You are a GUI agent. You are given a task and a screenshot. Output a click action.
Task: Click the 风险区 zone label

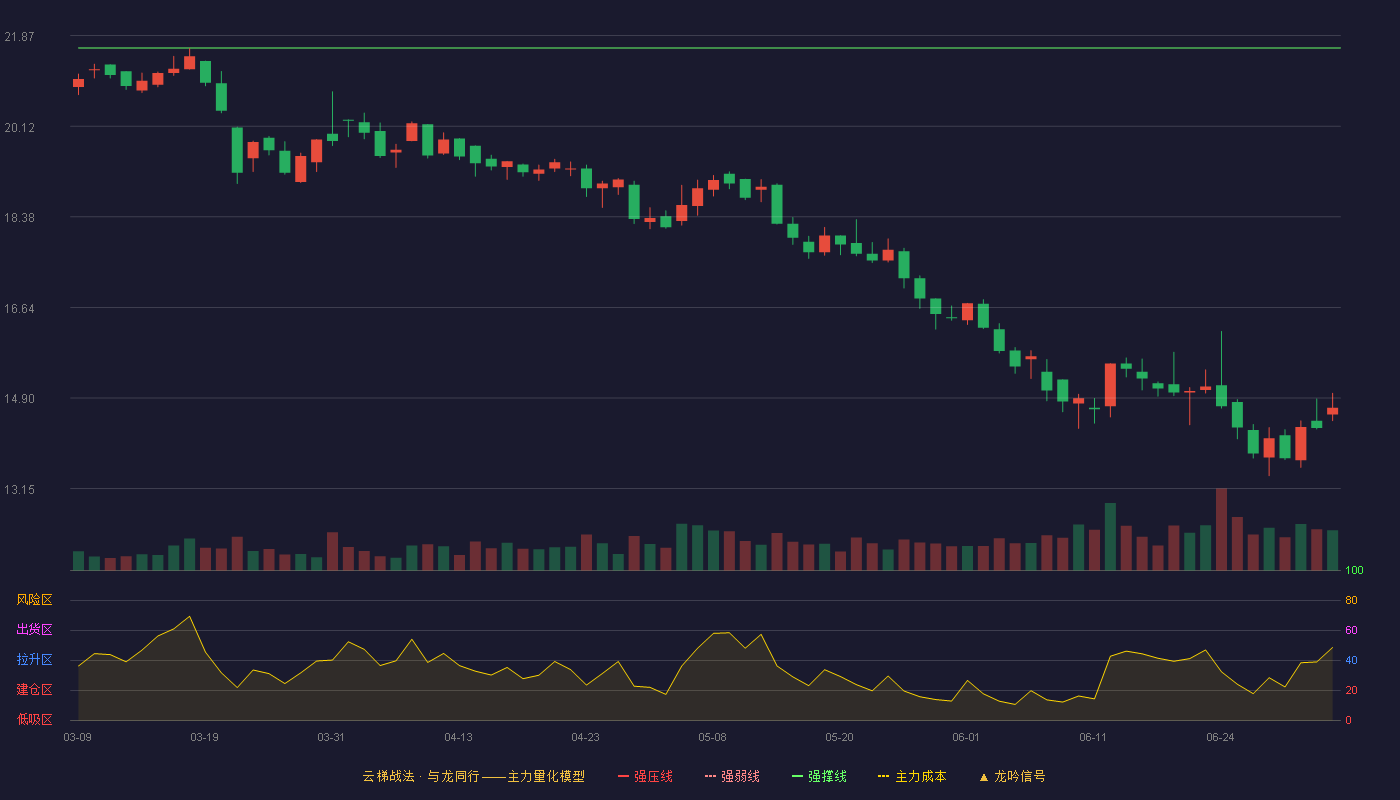pos(34,600)
